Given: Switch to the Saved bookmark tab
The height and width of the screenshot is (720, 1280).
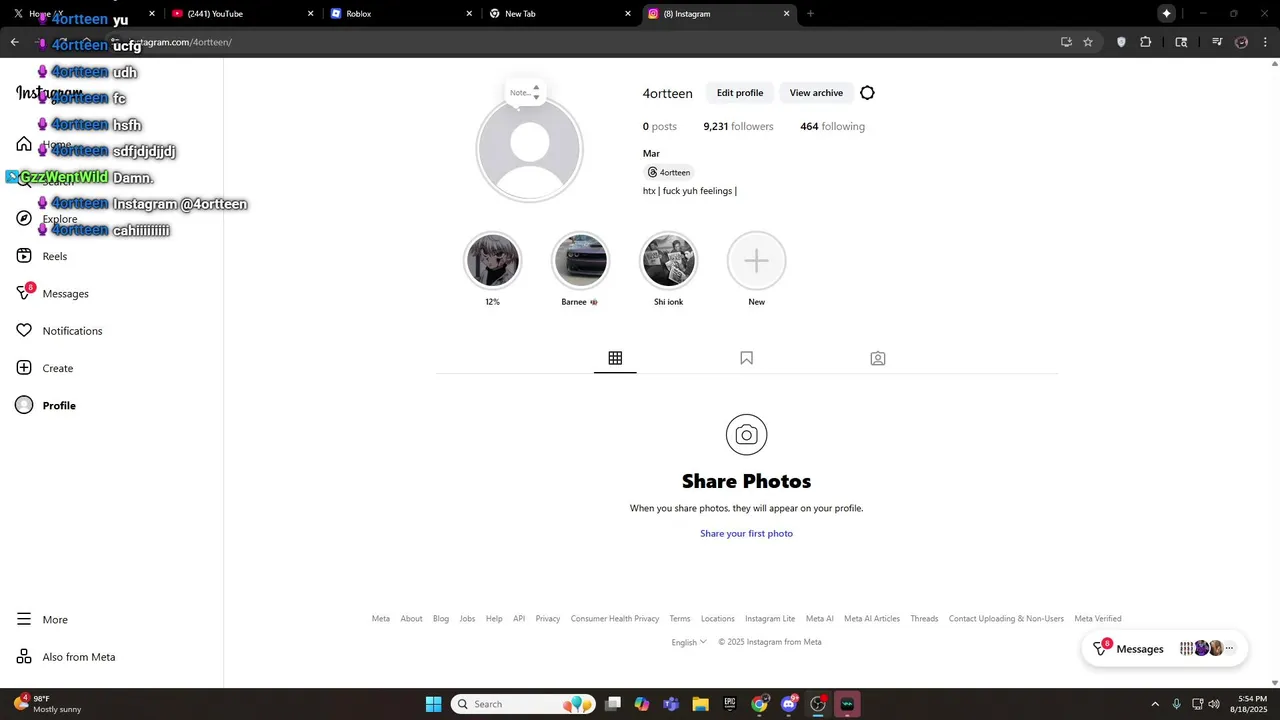Looking at the screenshot, I should tap(746, 358).
